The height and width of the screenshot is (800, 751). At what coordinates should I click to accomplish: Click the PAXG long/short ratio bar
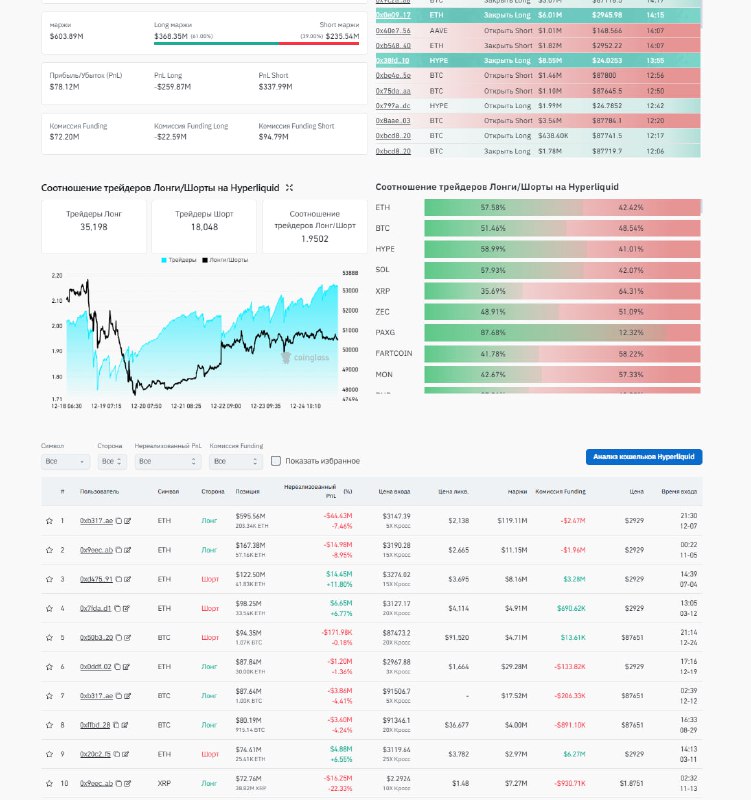562,333
